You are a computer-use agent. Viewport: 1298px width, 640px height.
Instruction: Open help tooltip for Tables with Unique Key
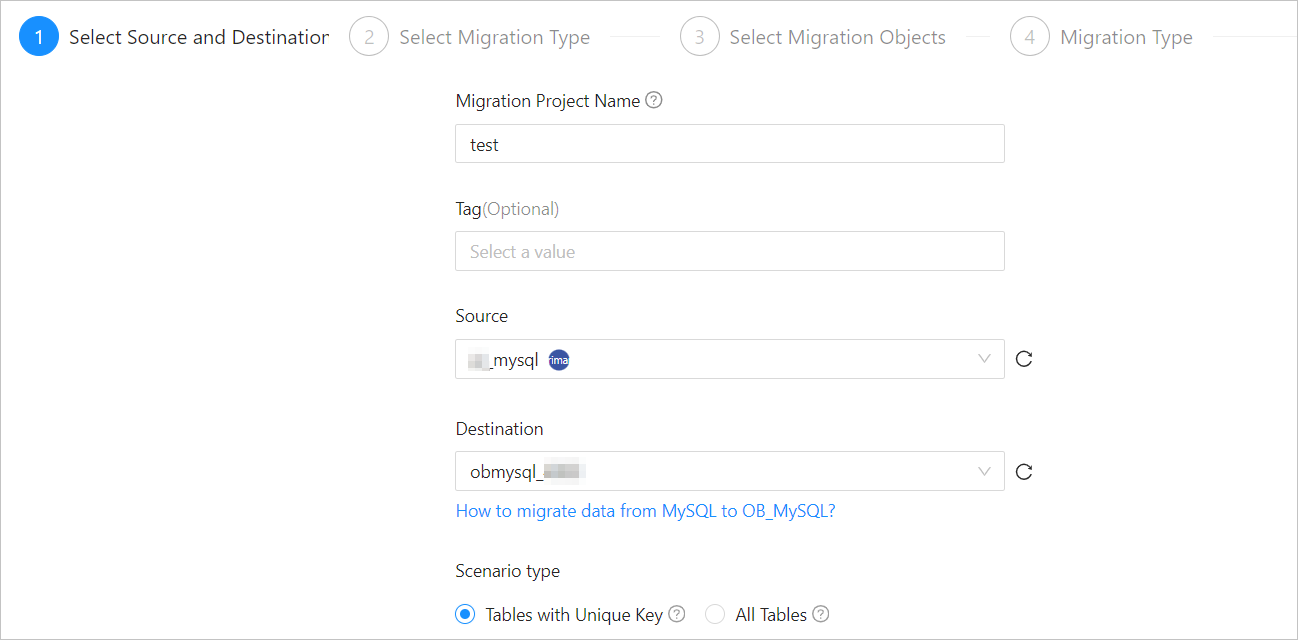click(x=677, y=614)
